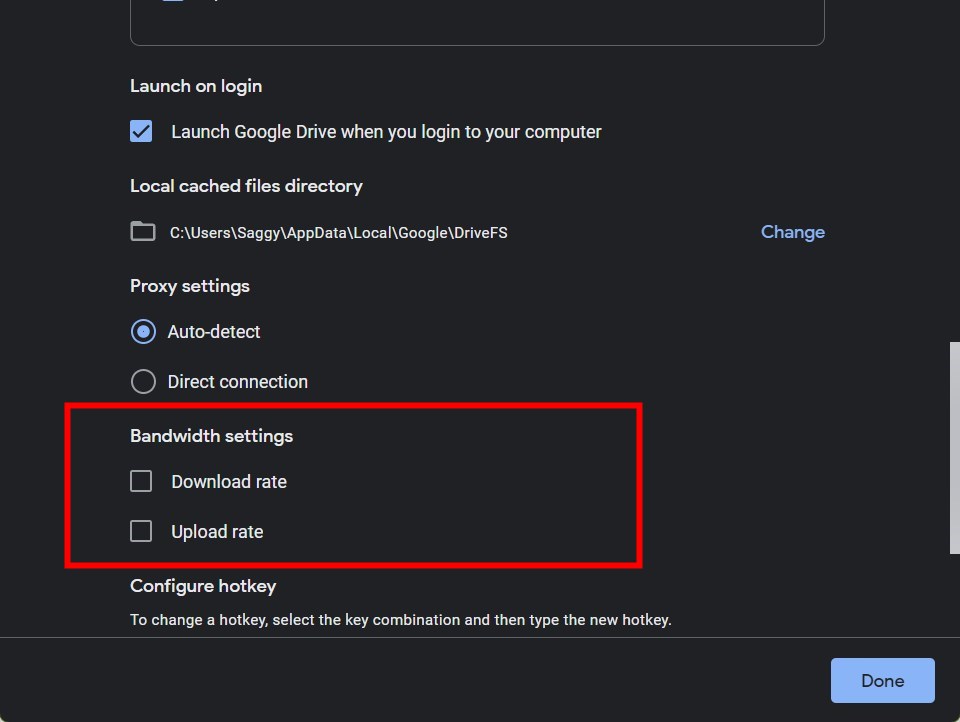
Task: Uncheck "Launch Google Drive when you login"
Action: (141, 131)
